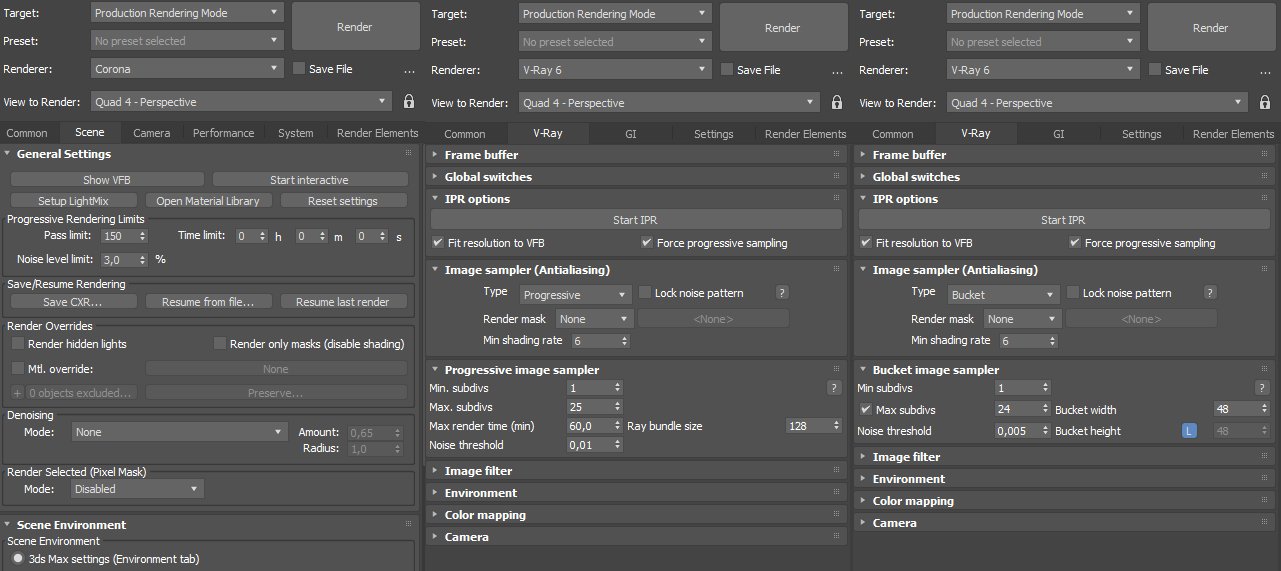Open the View to Render dropdown in middle V-Ray panel
The width and height of the screenshot is (1281, 571).
click(x=669, y=103)
